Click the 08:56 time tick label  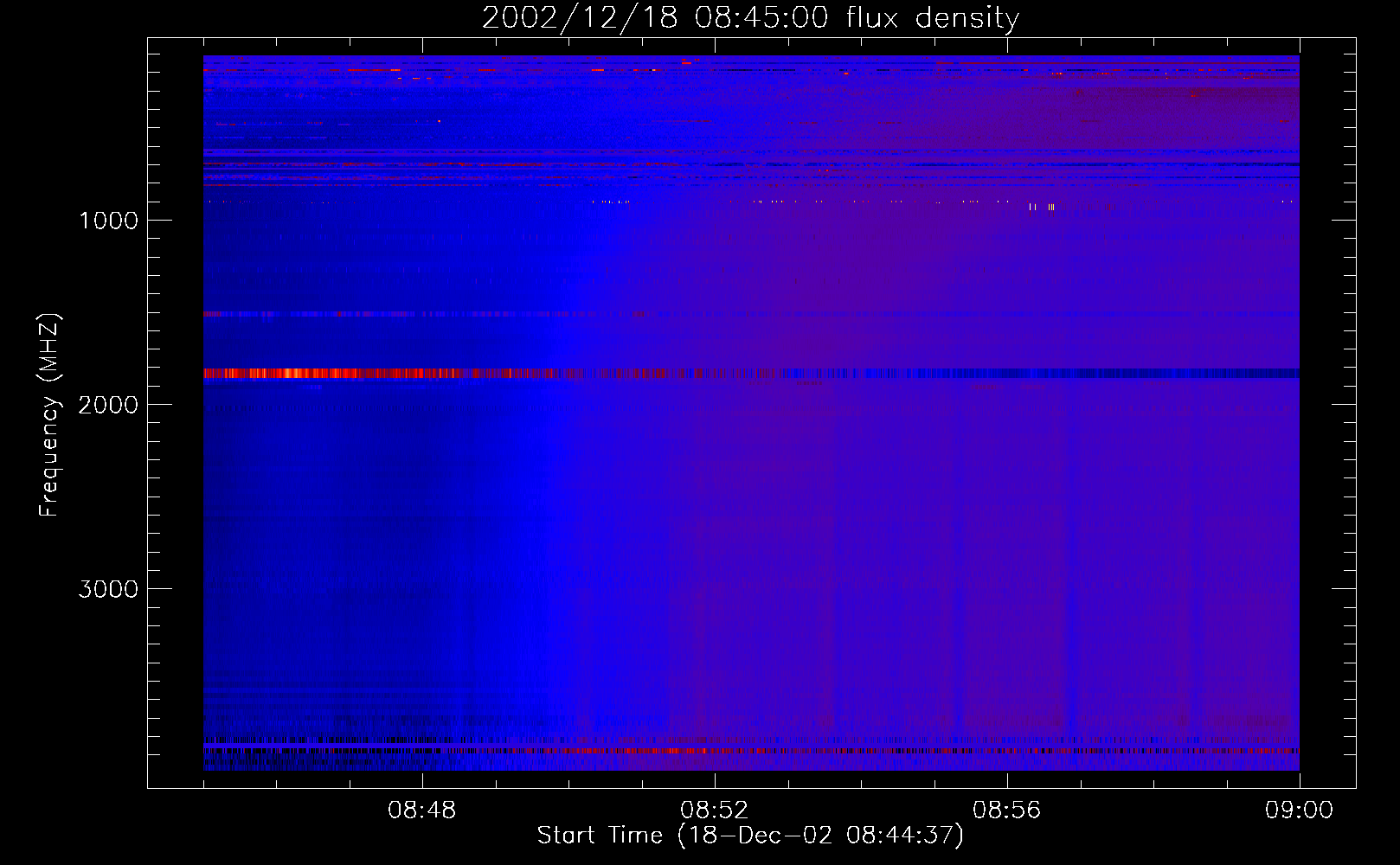1006,811
